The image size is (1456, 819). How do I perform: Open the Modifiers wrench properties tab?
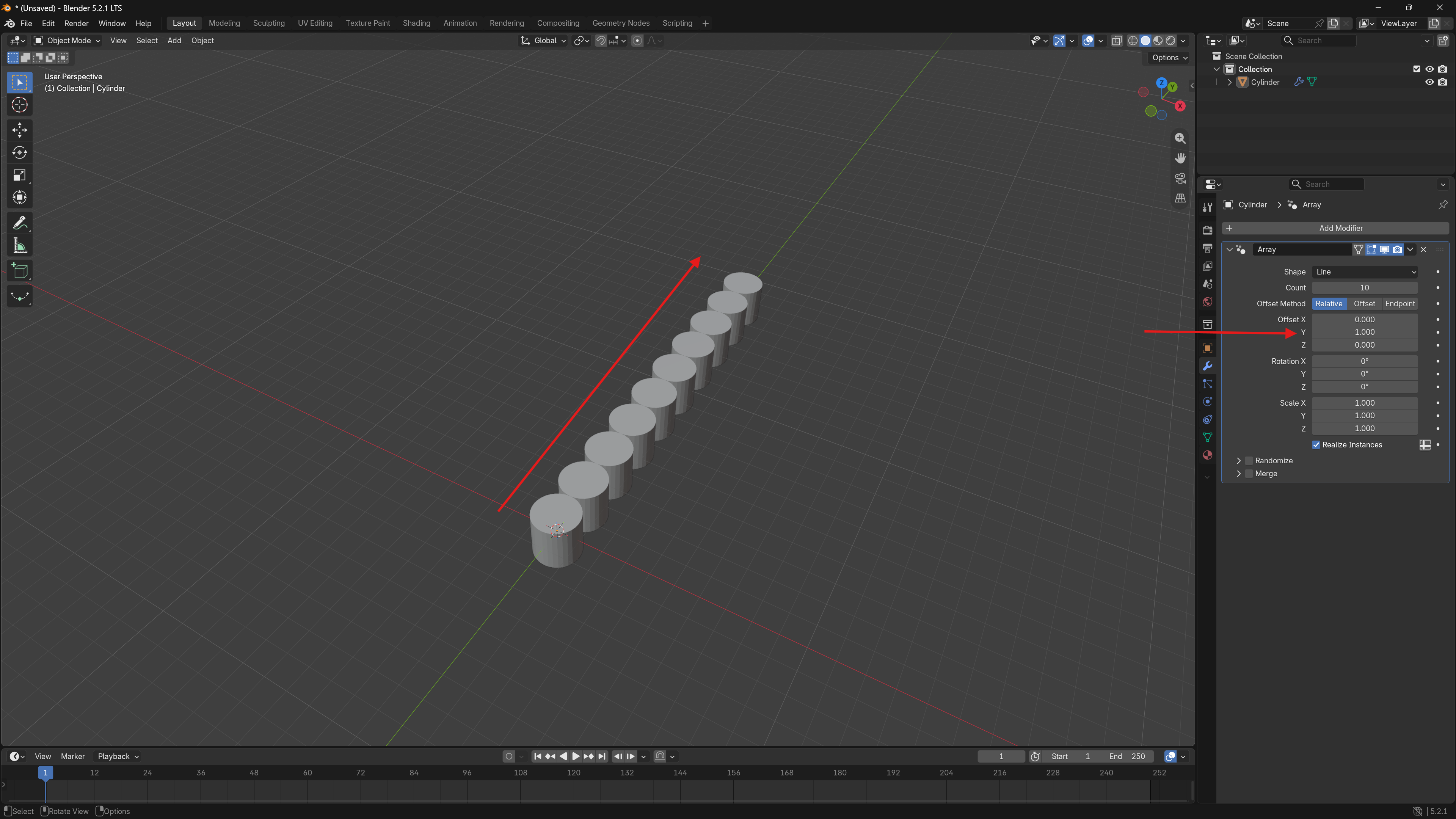[x=1207, y=366]
